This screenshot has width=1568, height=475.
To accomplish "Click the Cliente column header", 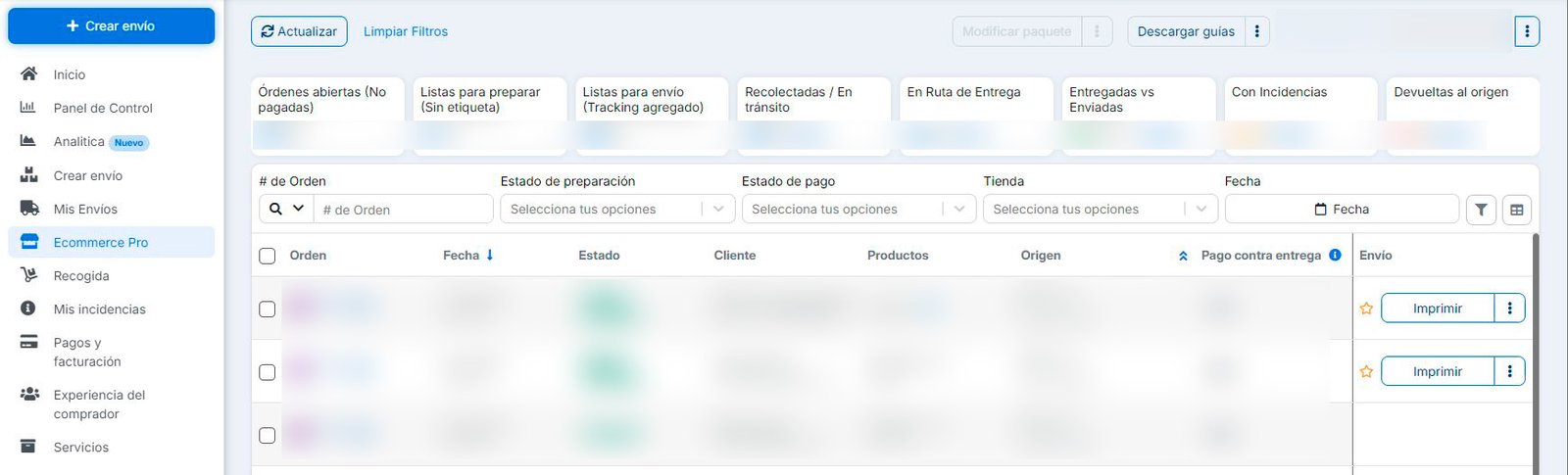I will (735, 256).
